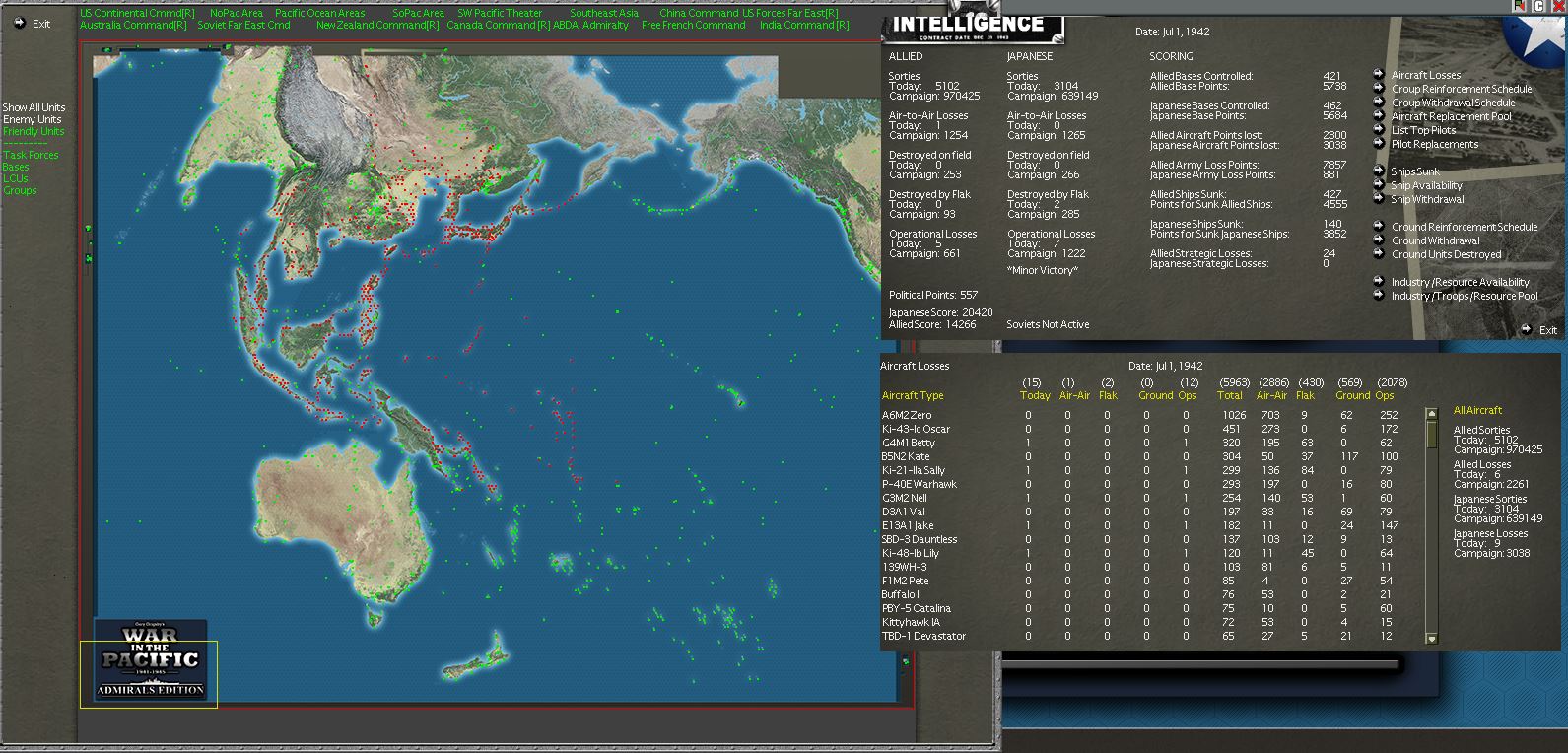
Task: Open the Group Withdrawal Schedule report
Action: pos(1454,103)
